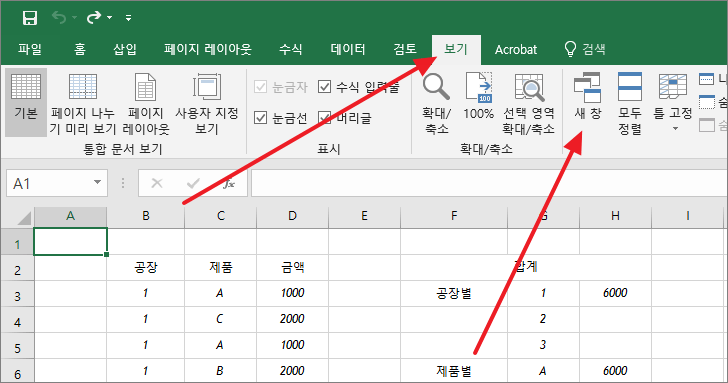Click the Redo arrow icon

(x=94, y=18)
